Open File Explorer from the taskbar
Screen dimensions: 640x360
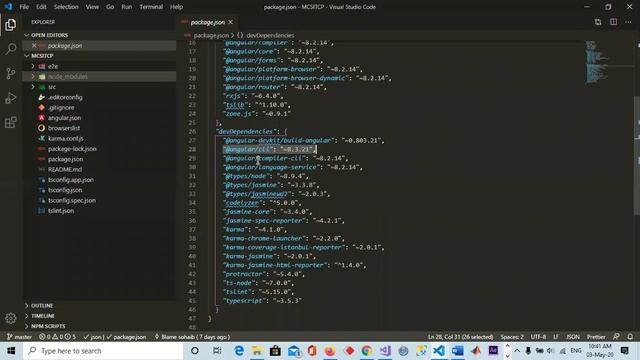(x=257, y=351)
